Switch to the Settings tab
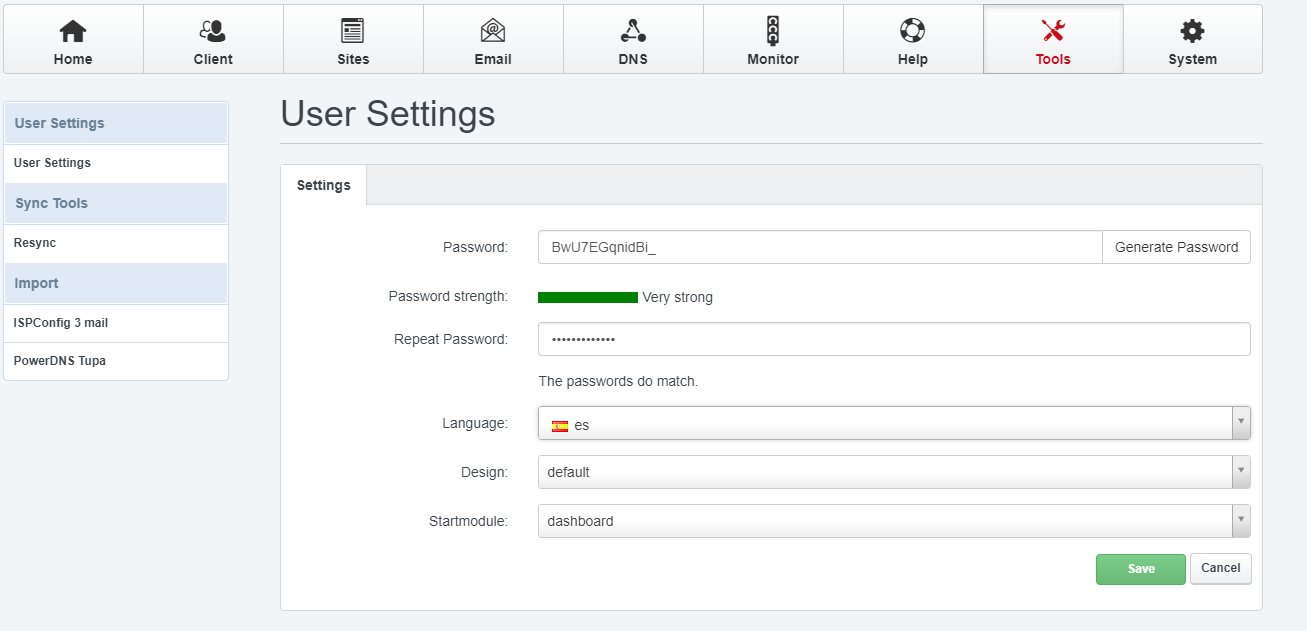The image size is (1307, 631). click(x=324, y=185)
